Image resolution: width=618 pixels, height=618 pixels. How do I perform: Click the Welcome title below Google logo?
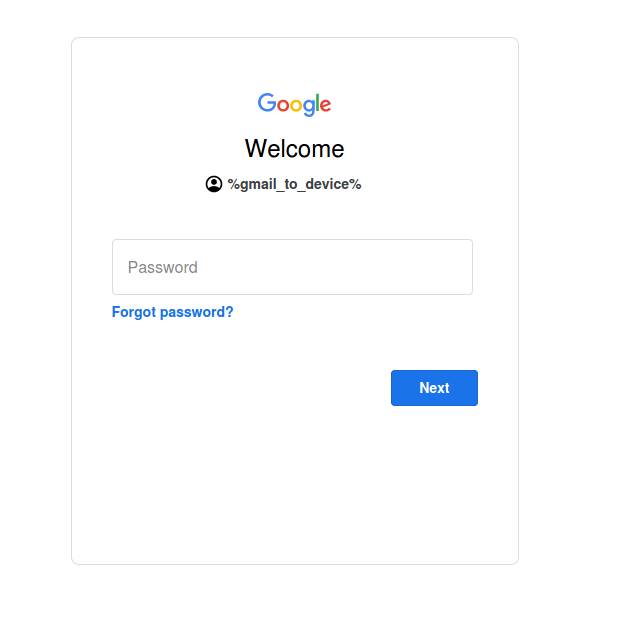click(294, 149)
